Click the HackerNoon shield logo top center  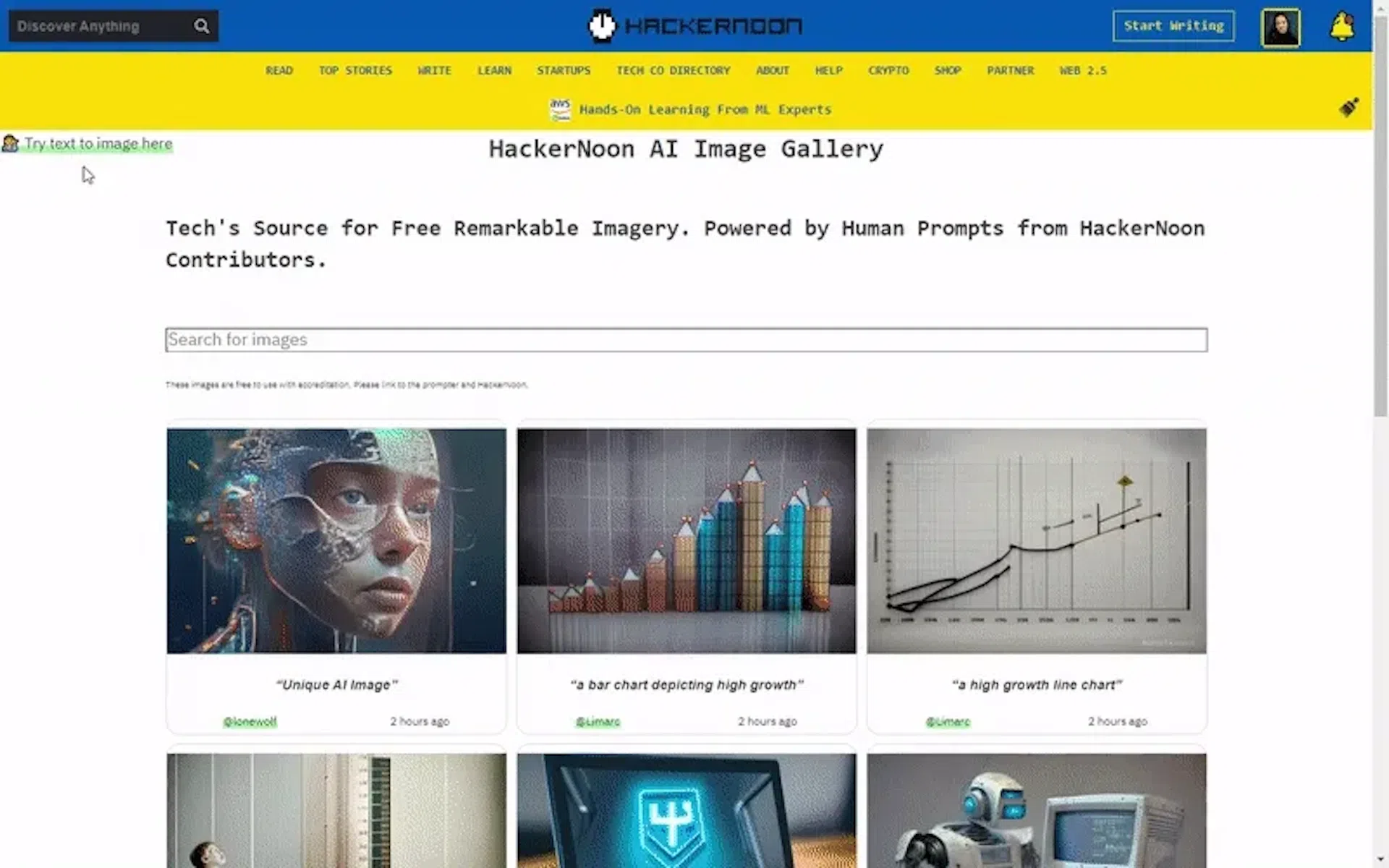pos(600,25)
